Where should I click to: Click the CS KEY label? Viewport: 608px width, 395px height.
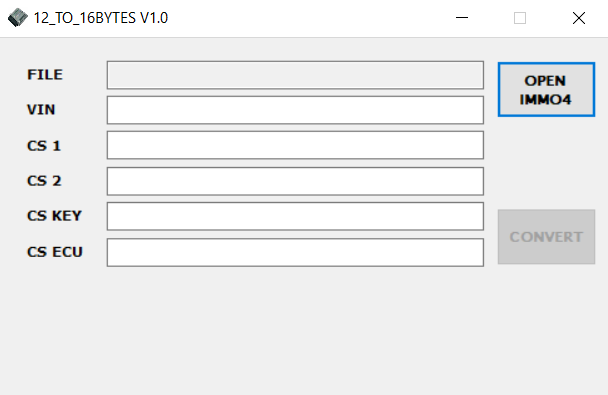click(x=54, y=216)
